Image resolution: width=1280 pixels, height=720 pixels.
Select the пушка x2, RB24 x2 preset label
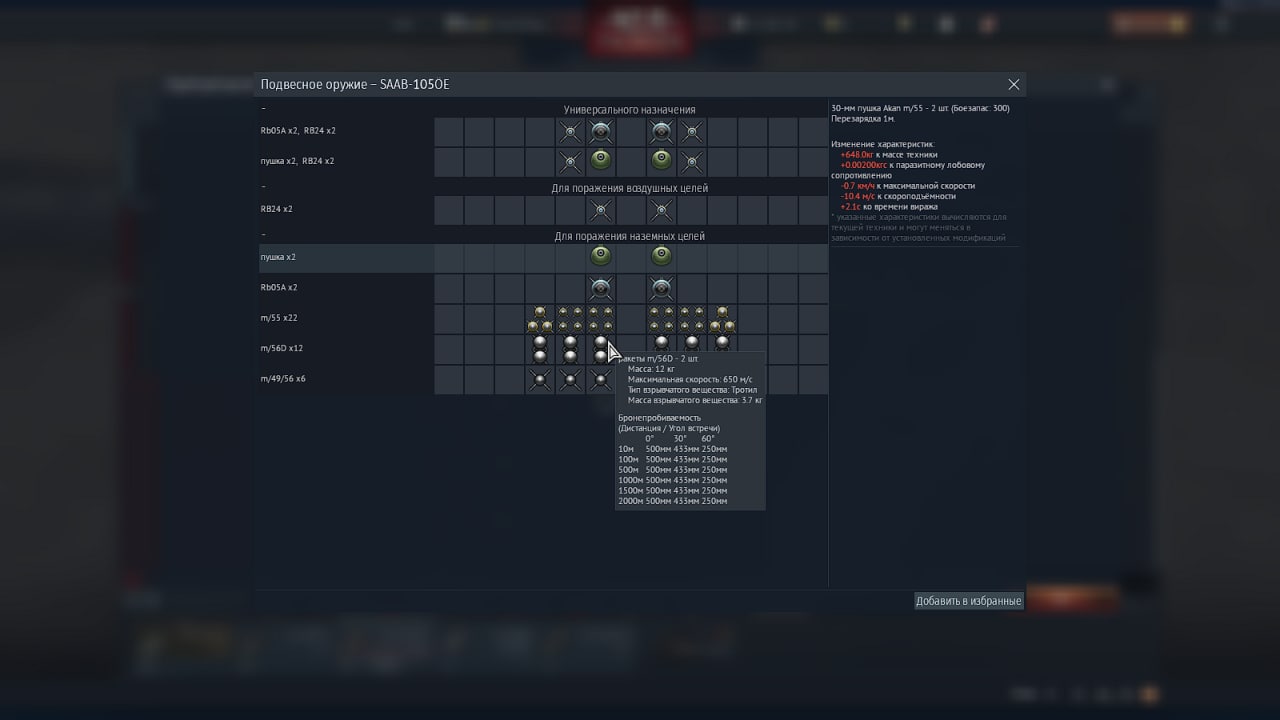tap(297, 161)
